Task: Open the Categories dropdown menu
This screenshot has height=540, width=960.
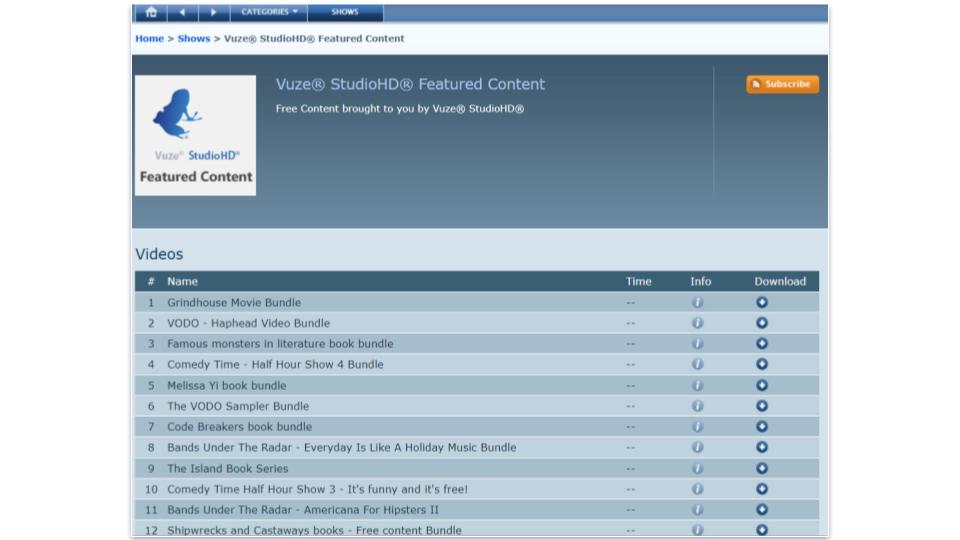Action: click(269, 12)
